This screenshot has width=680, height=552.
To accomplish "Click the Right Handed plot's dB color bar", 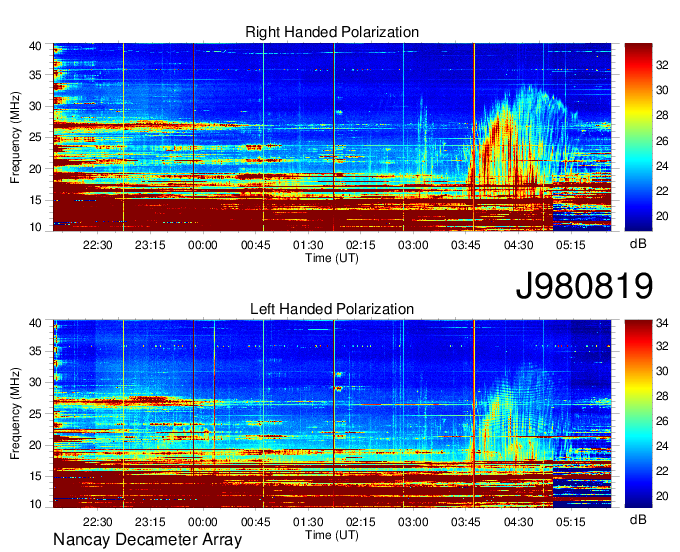I will (638, 137).
